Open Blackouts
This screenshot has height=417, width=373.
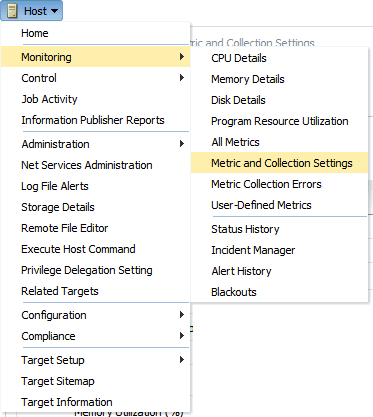point(234,292)
